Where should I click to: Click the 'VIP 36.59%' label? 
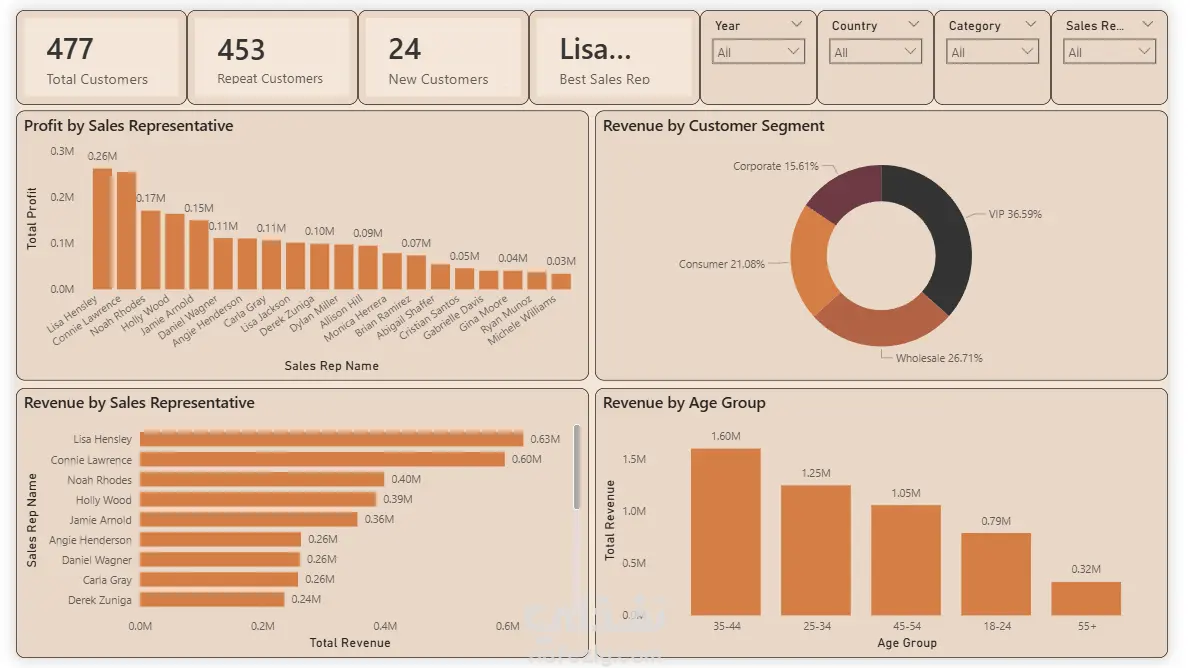[1015, 214]
